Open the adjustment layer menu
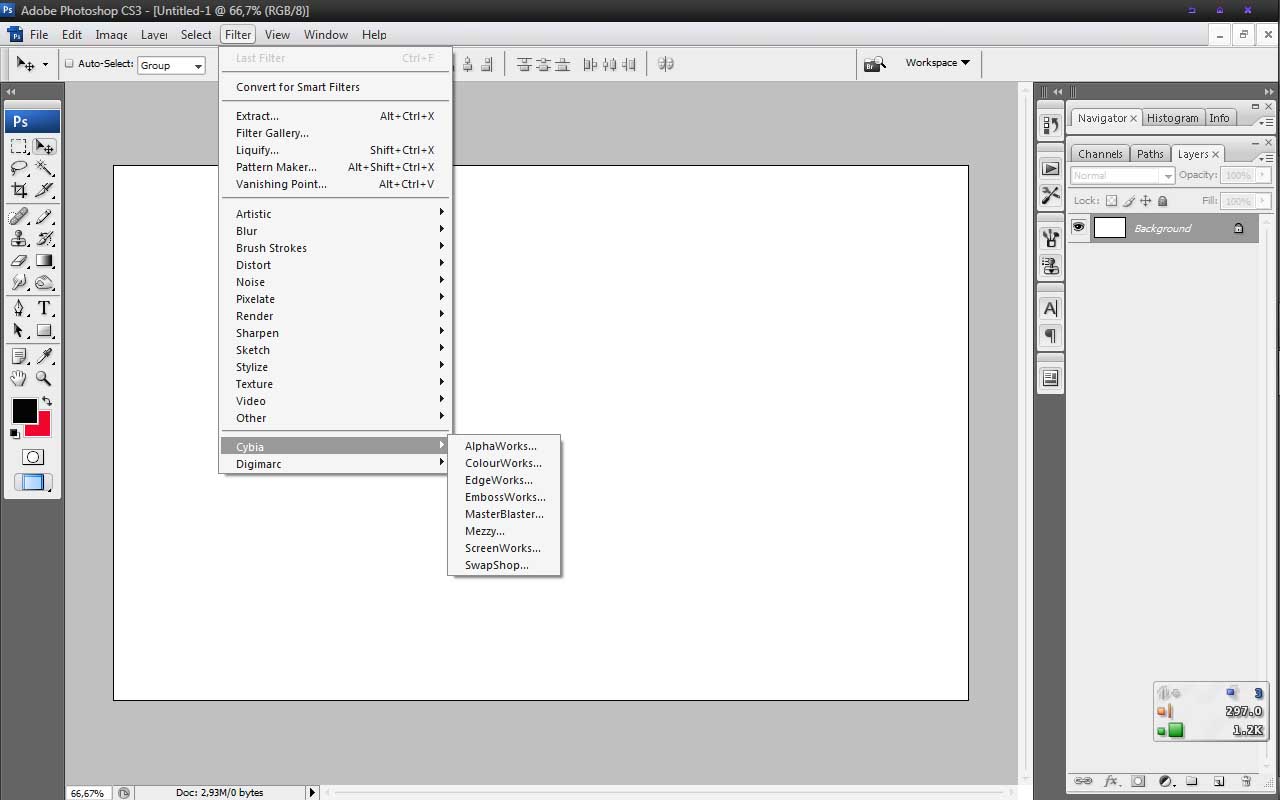Viewport: 1280px width, 800px height. click(x=1165, y=781)
